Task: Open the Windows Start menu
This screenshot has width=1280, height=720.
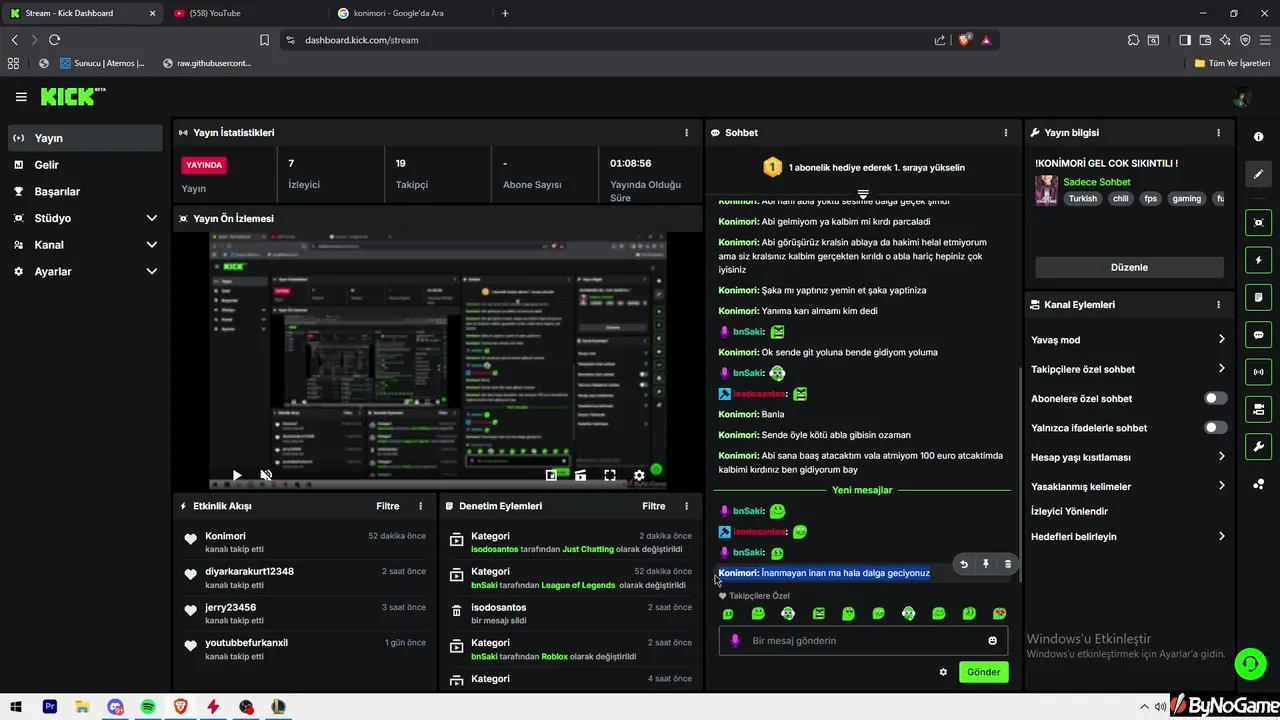Action: (x=17, y=707)
